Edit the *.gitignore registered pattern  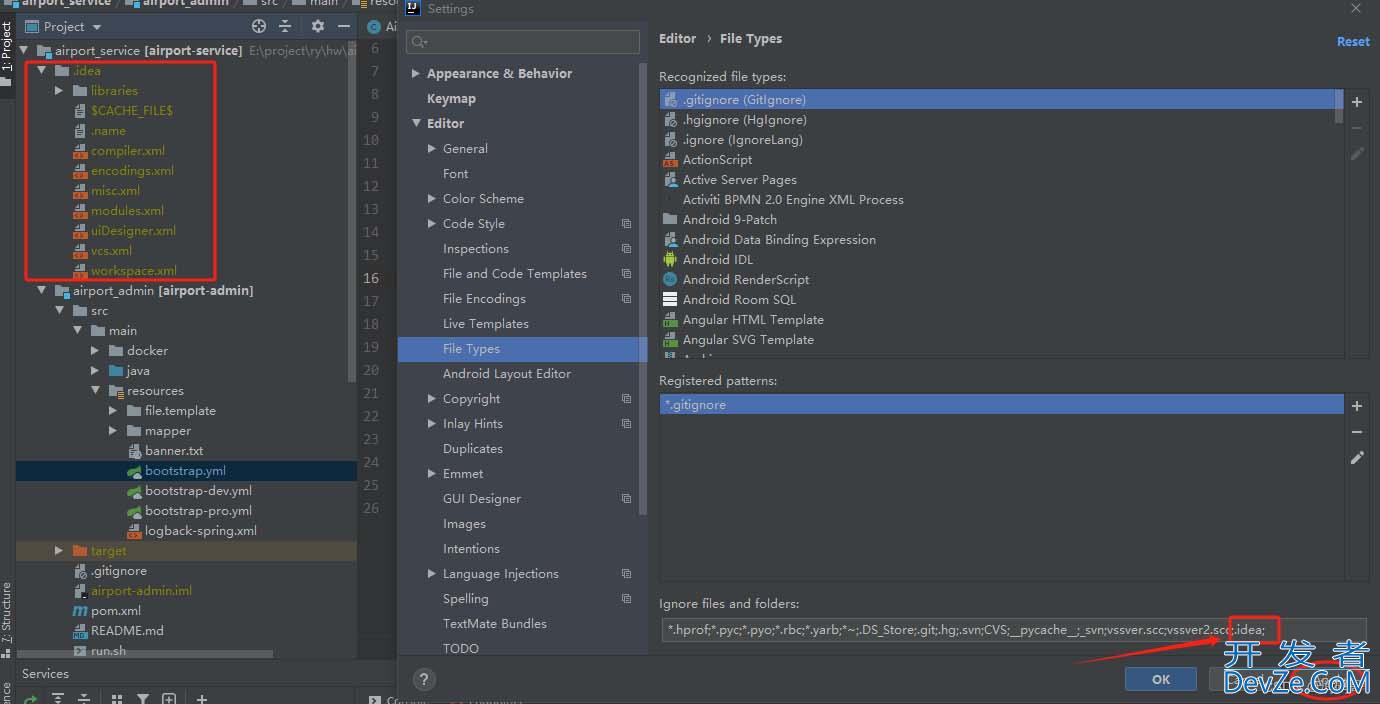click(x=1357, y=458)
